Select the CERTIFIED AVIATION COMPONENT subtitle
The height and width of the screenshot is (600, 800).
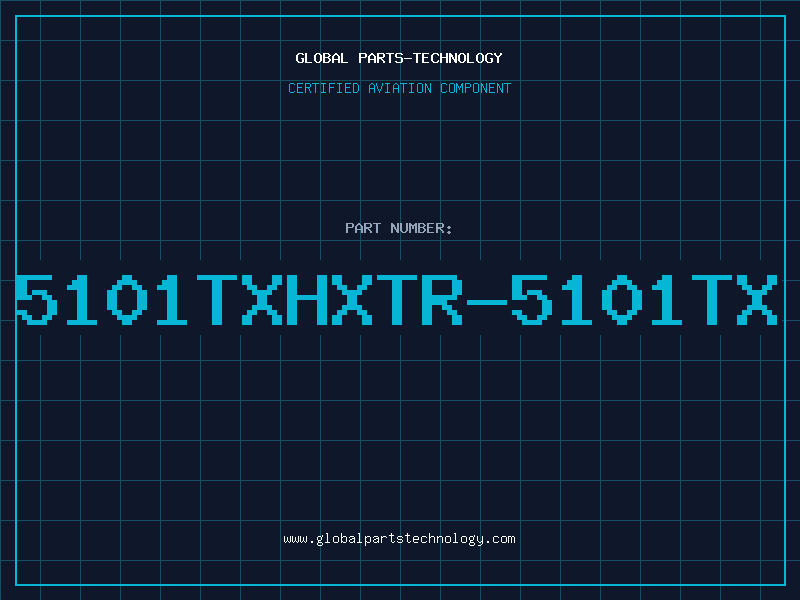pos(399,88)
